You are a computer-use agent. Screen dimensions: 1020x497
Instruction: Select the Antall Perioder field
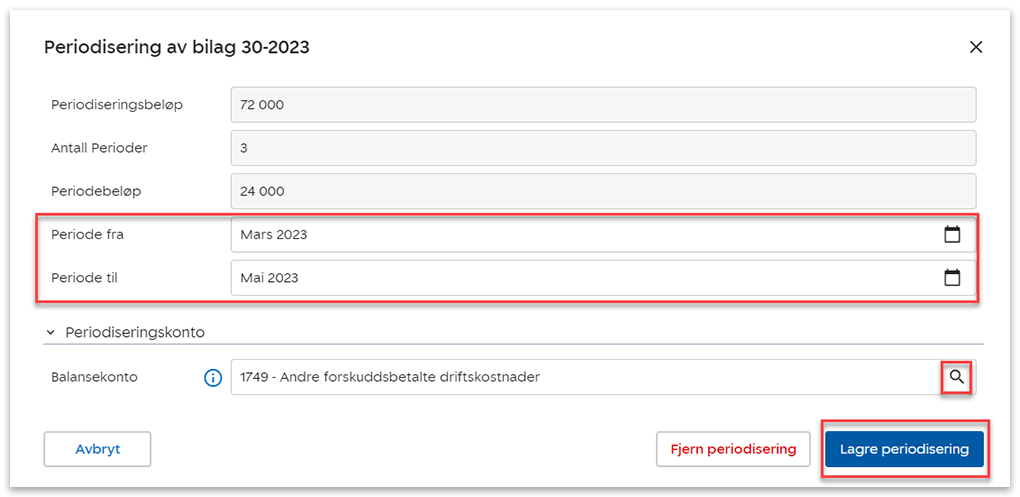(600, 148)
